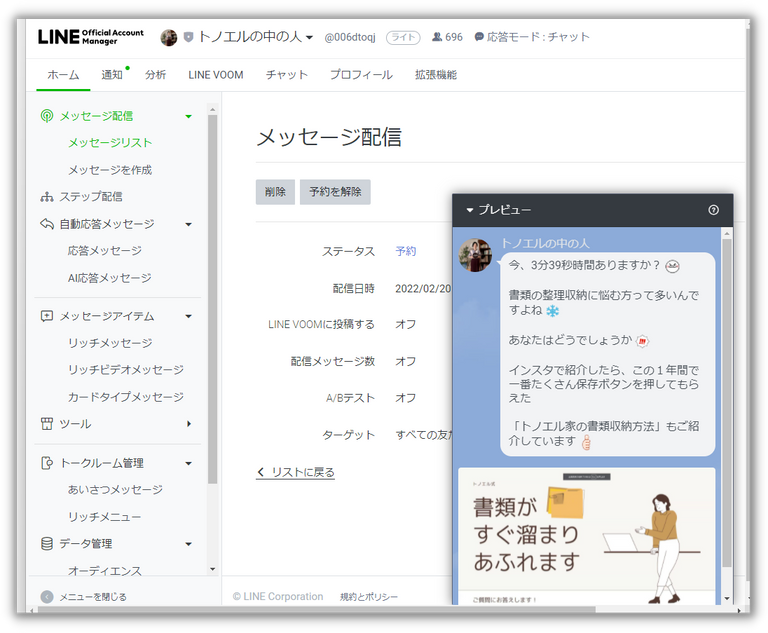Click the トノエルの中の人 account avatar in header

(x=169, y=37)
